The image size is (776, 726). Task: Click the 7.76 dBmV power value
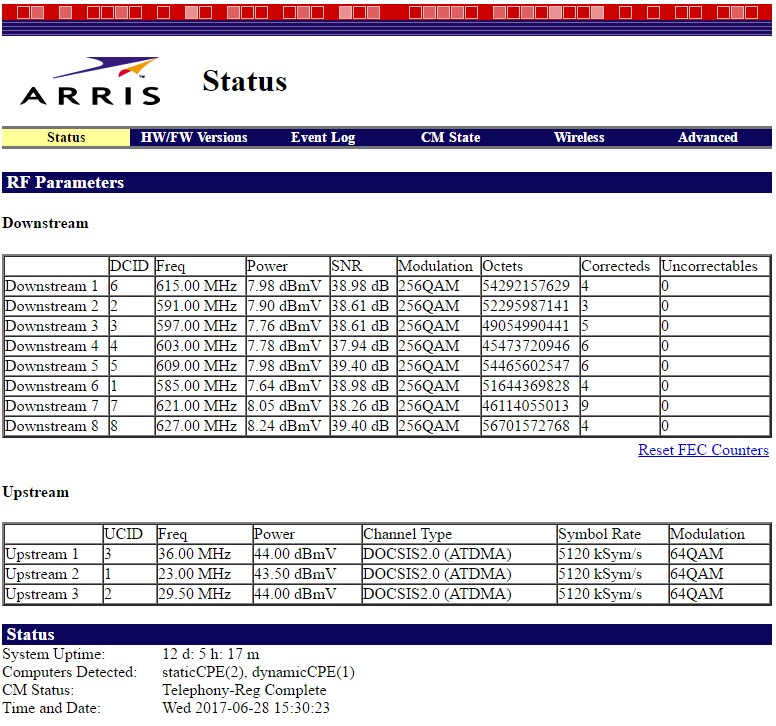coord(284,326)
